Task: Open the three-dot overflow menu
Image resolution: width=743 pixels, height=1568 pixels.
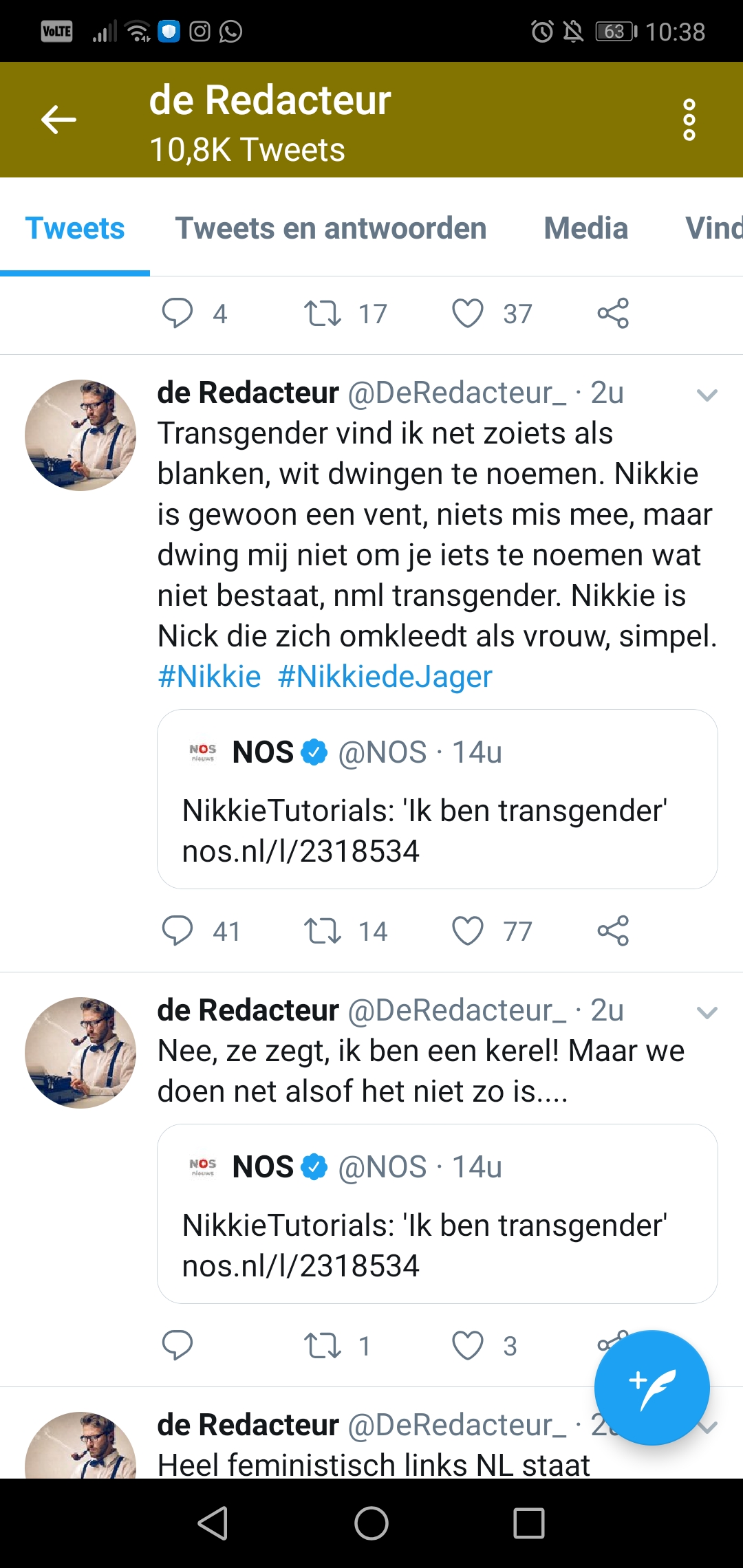Action: tap(689, 120)
